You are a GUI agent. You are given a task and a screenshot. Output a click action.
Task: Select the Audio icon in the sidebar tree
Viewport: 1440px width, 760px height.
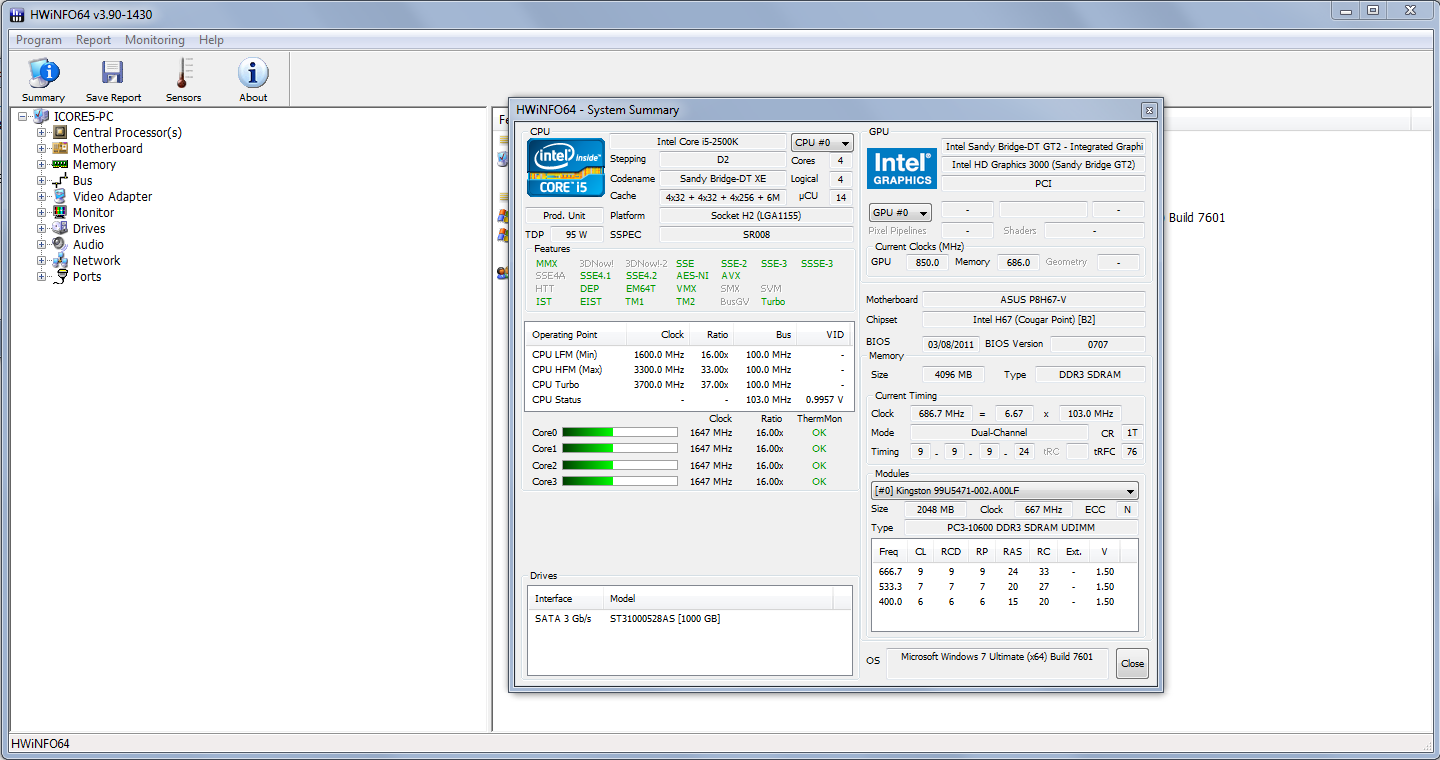(59, 244)
